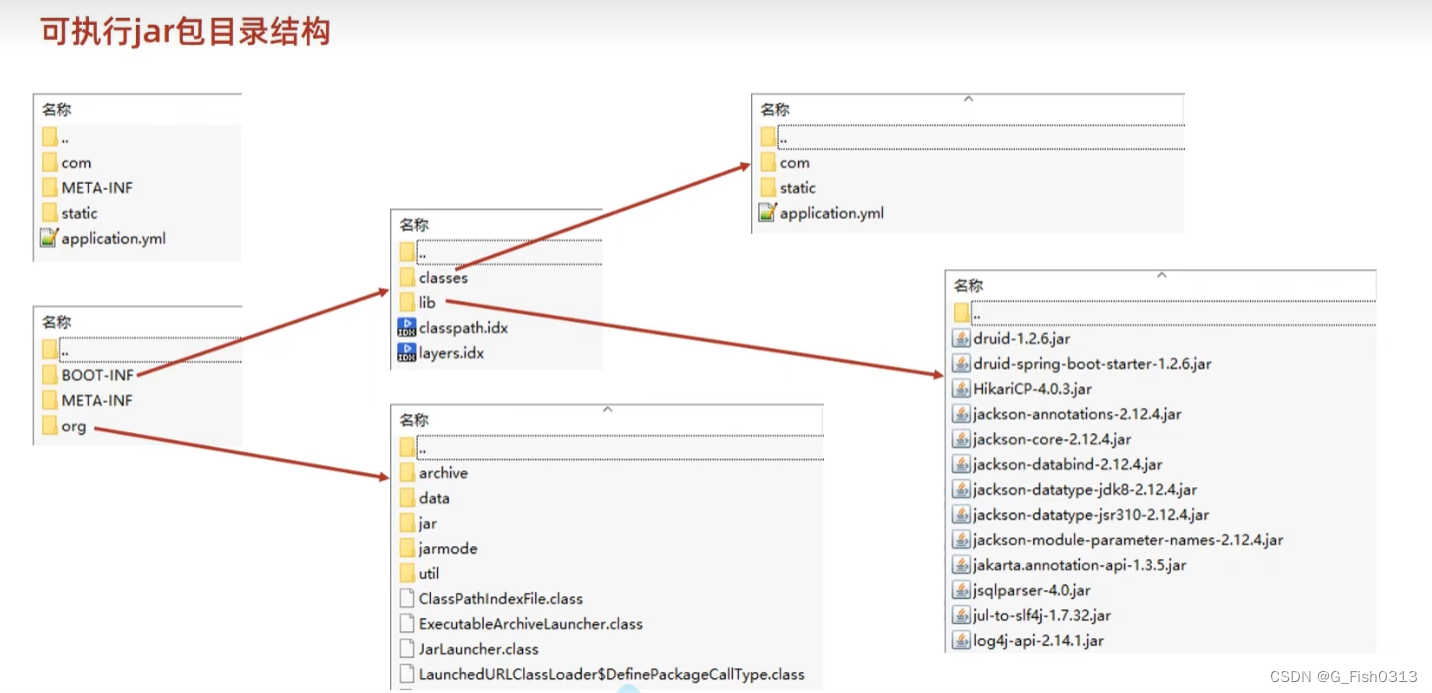Image resolution: width=1432 pixels, height=693 pixels.
Task: Go to parent folder '..' above classes
Action: click(500, 252)
